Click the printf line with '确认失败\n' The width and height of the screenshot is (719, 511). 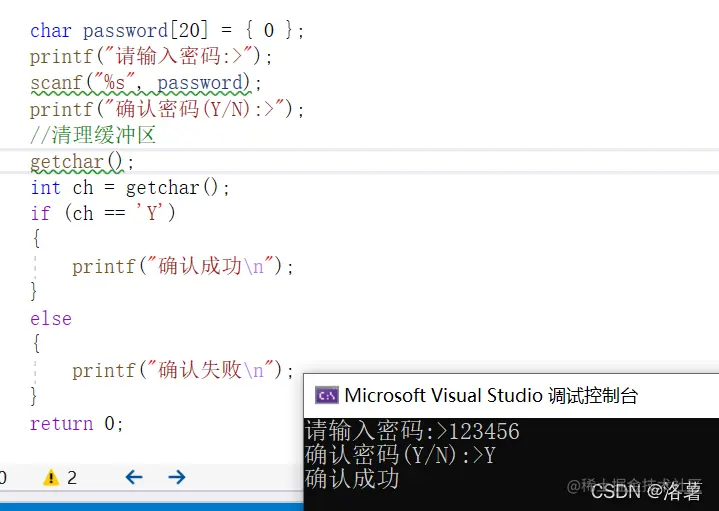click(183, 370)
